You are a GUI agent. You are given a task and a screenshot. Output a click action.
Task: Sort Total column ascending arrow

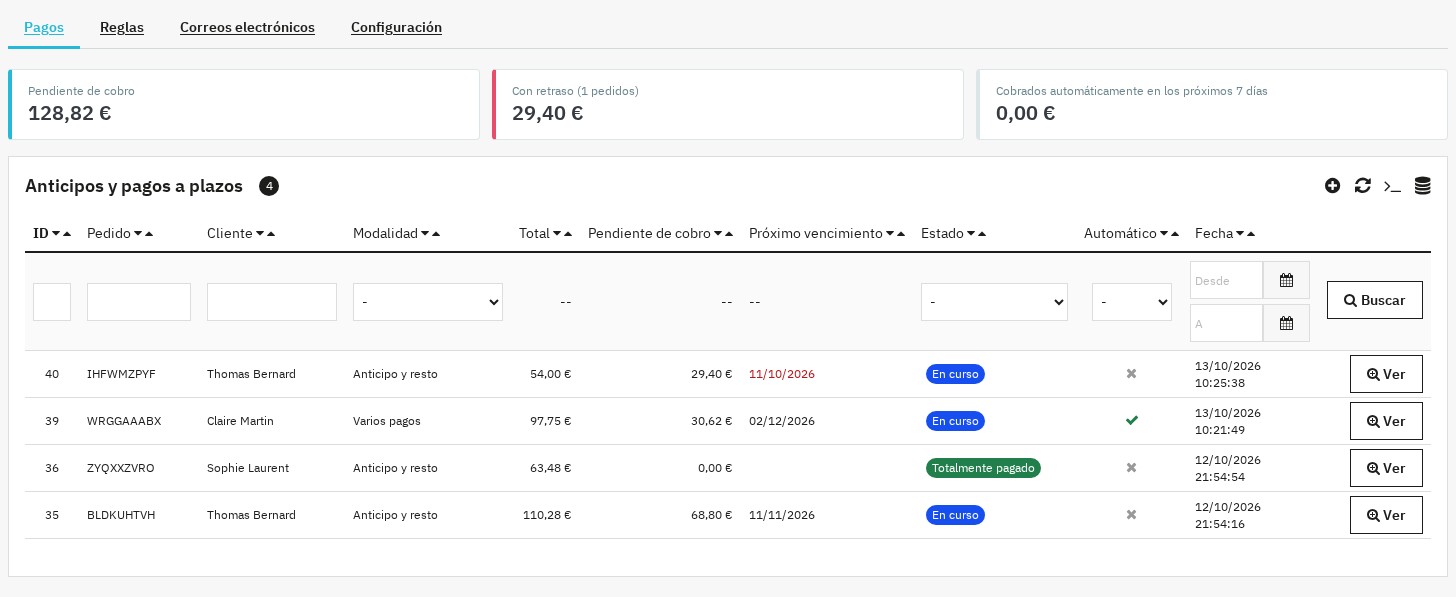tap(568, 234)
